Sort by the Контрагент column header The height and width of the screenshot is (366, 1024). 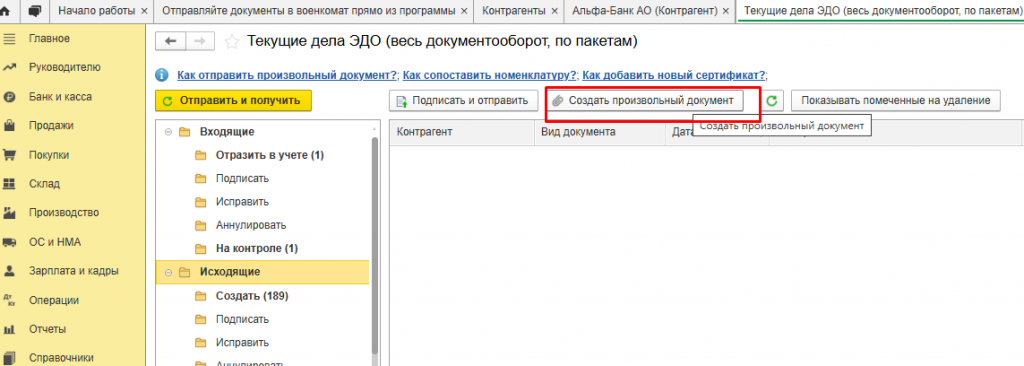[x=462, y=132]
